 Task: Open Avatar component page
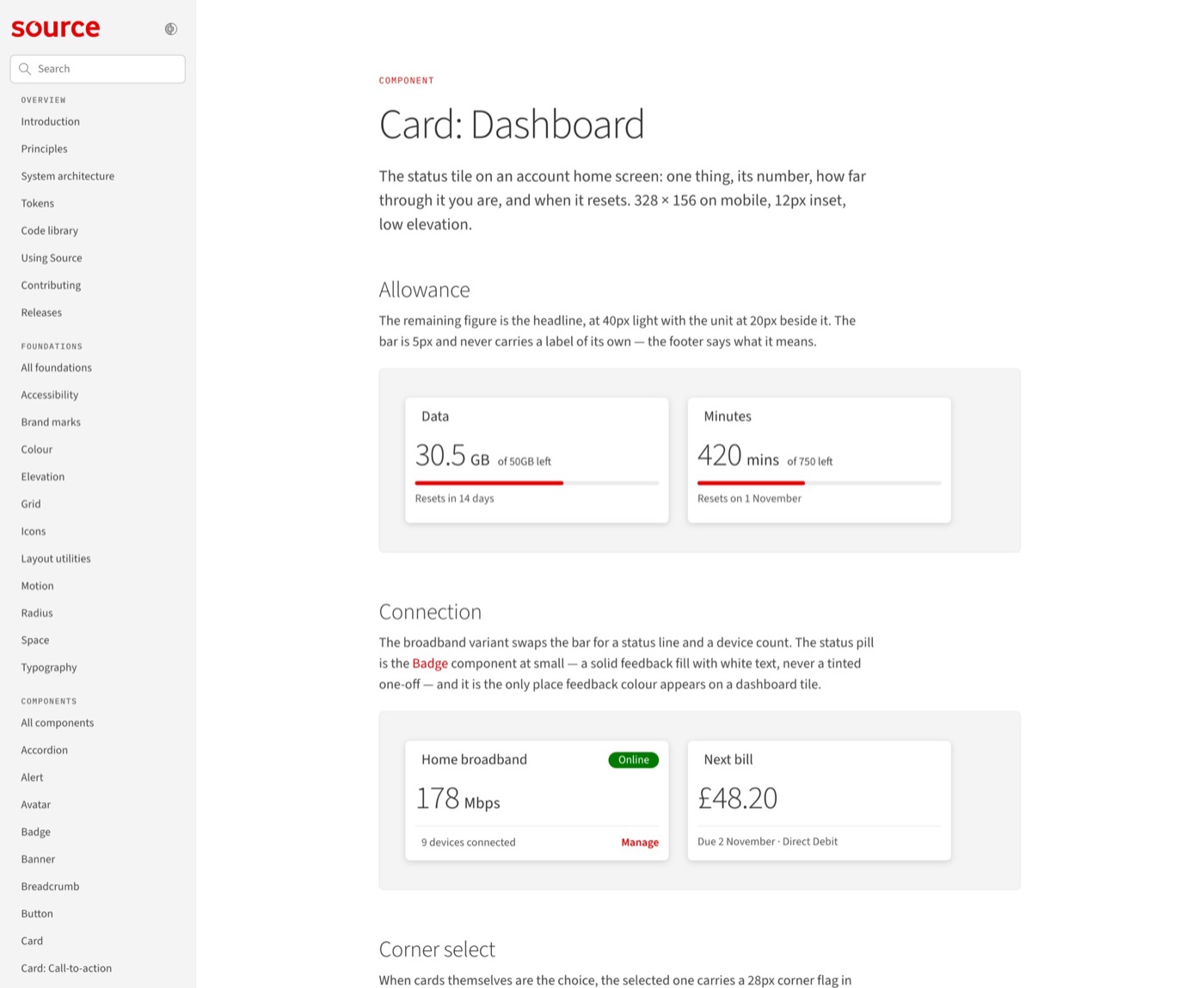click(x=36, y=805)
